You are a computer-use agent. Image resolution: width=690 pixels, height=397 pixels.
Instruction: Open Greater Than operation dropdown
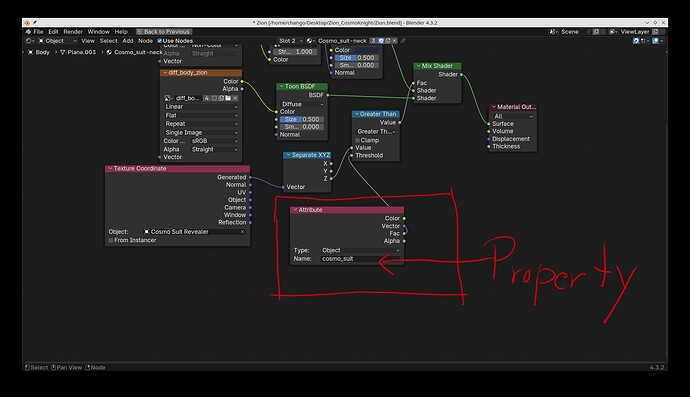tap(376, 132)
